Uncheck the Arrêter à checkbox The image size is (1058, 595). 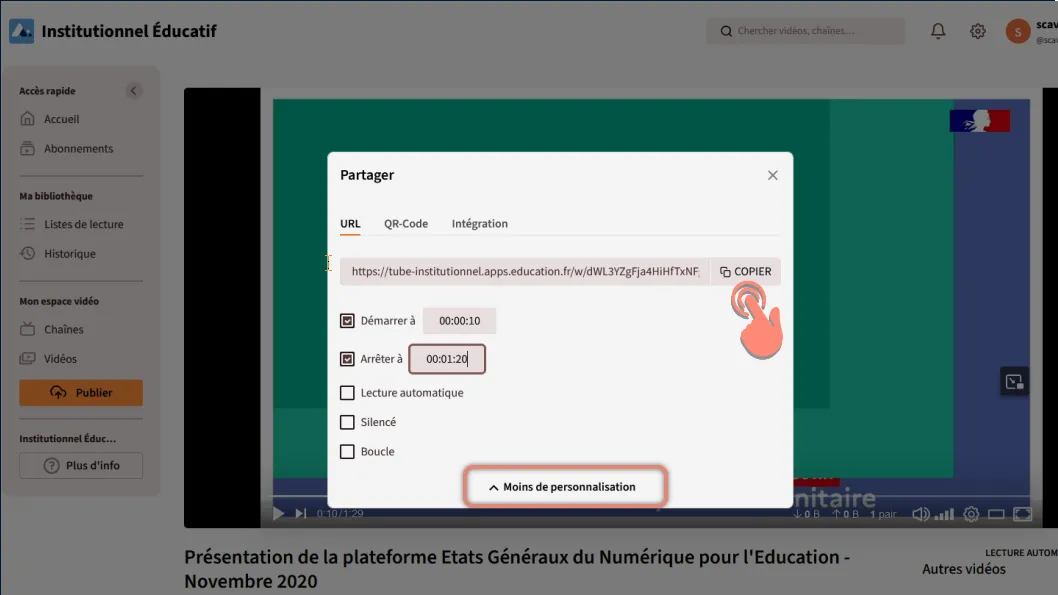[x=347, y=359]
